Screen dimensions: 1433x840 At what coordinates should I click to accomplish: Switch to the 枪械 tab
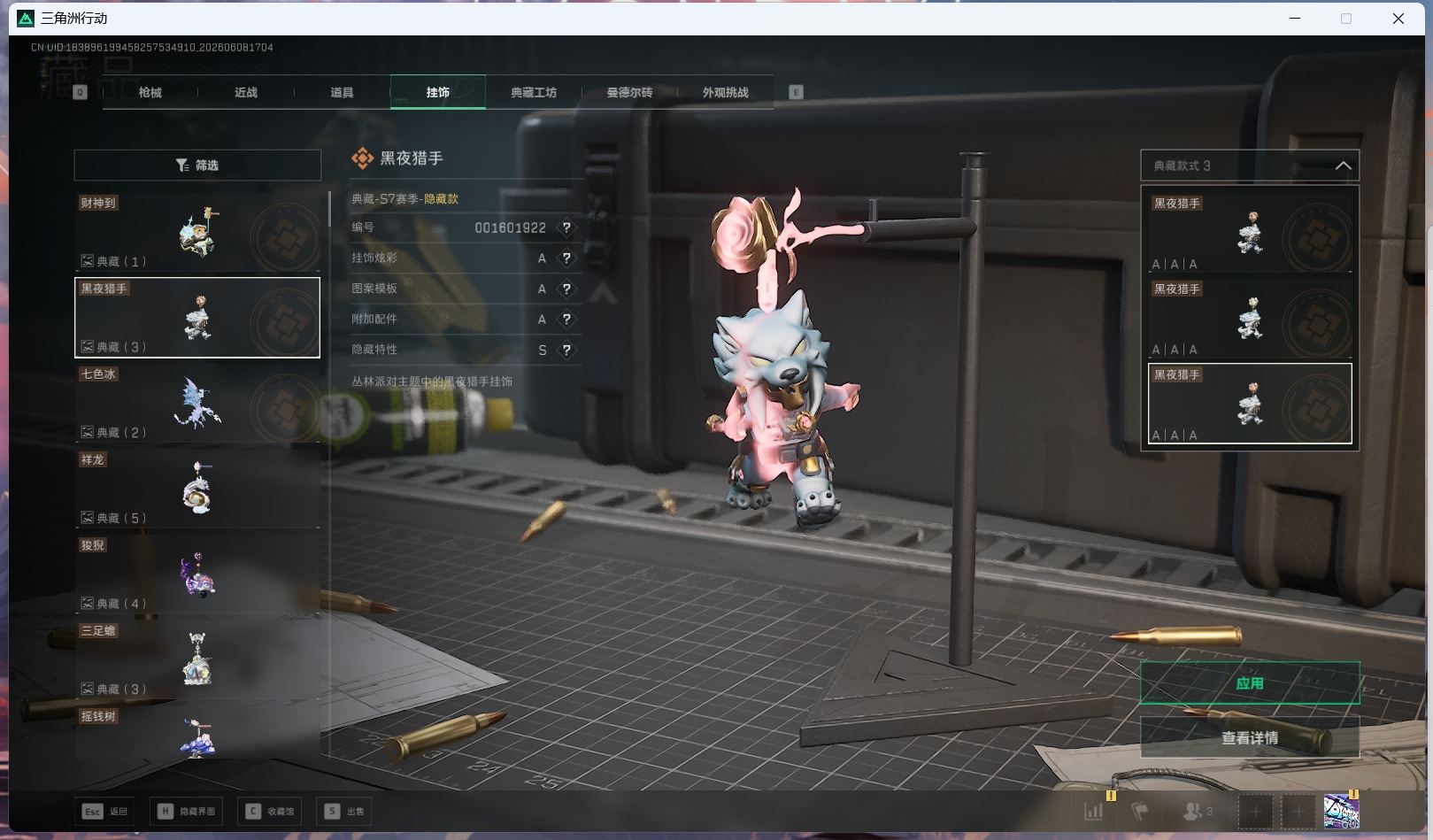tap(150, 92)
